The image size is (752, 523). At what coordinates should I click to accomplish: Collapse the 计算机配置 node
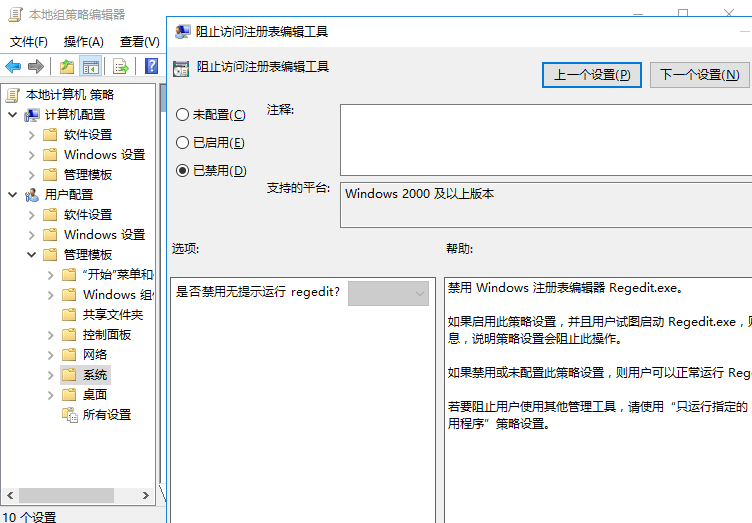click(x=13, y=115)
